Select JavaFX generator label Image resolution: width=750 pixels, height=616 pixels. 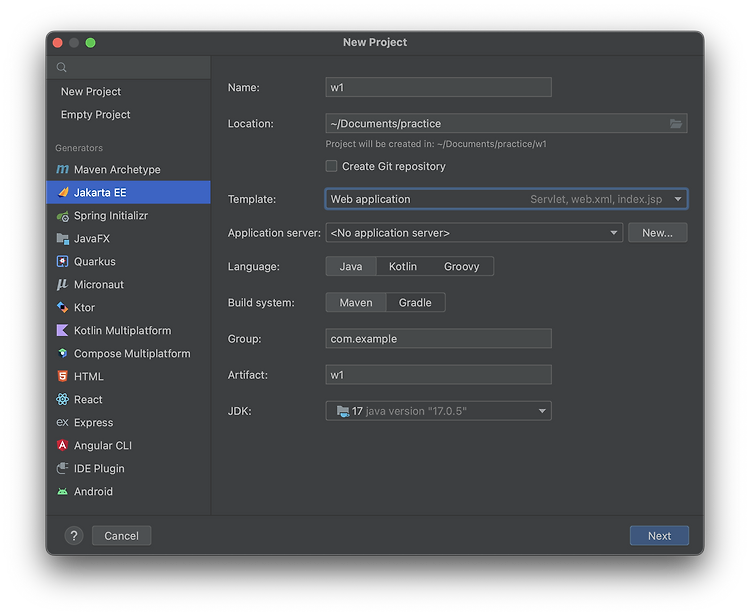pos(92,239)
